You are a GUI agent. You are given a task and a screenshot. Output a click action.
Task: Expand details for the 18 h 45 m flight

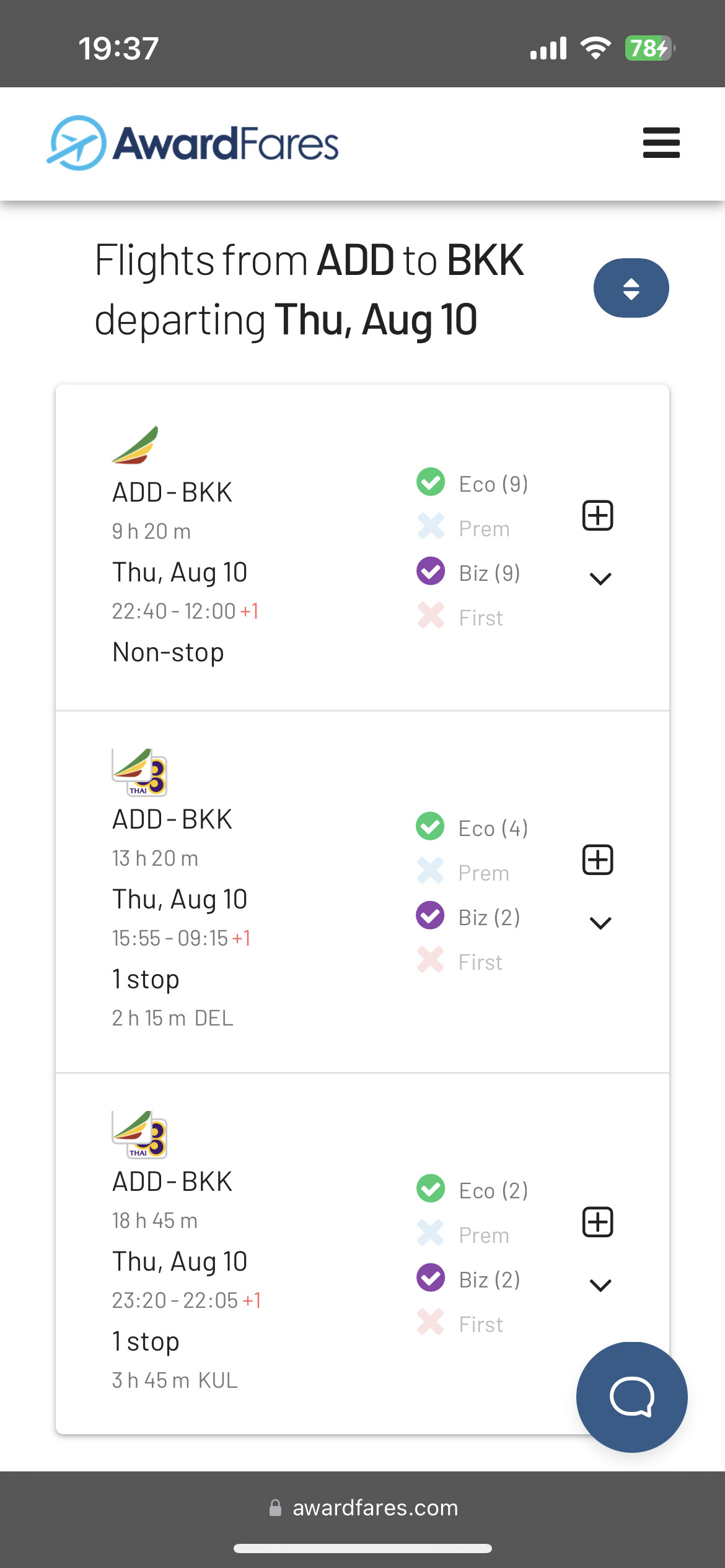pos(600,1285)
